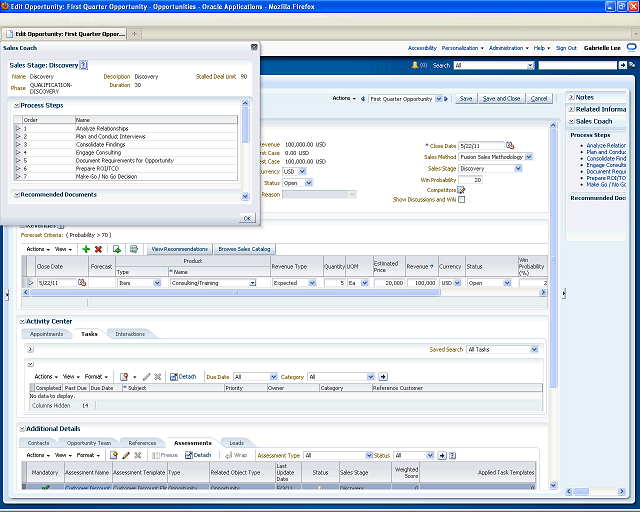640x512 pixels.
Task: Expand the Notes panel
Action: 571,97
